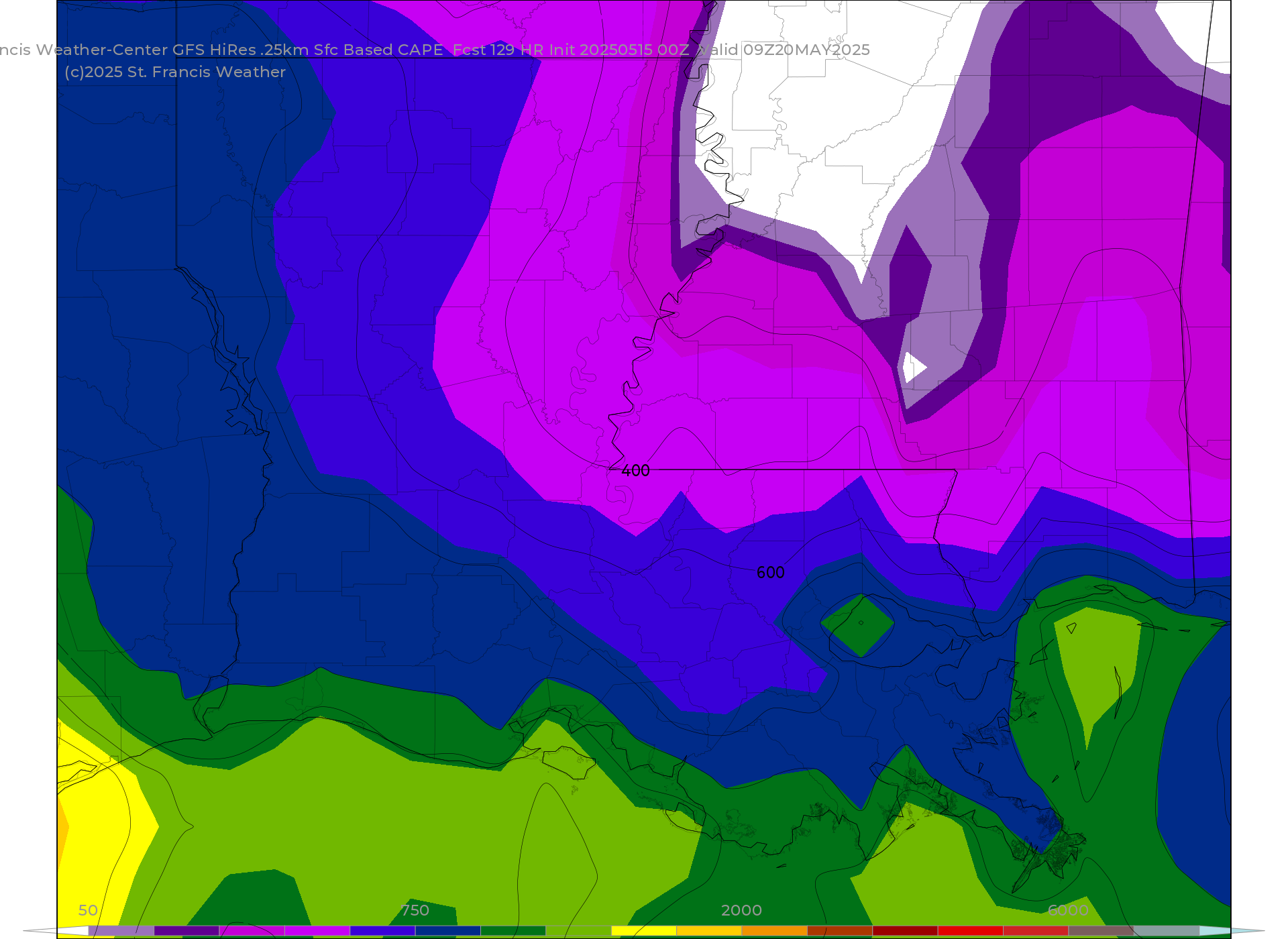
Task: Select the orange swatch in the color bar
Action: pyautogui.click(x=774, y=931)
